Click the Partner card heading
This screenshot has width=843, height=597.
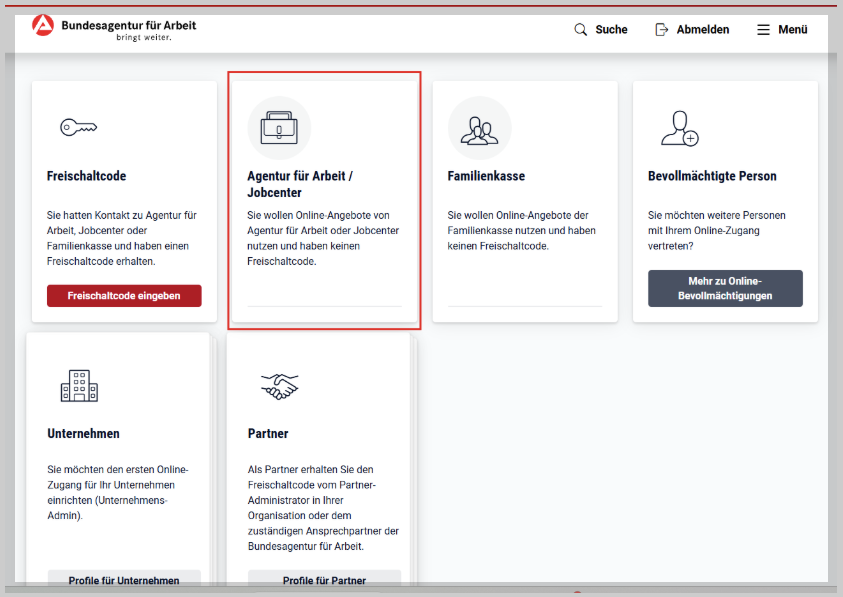coord(268,433)
